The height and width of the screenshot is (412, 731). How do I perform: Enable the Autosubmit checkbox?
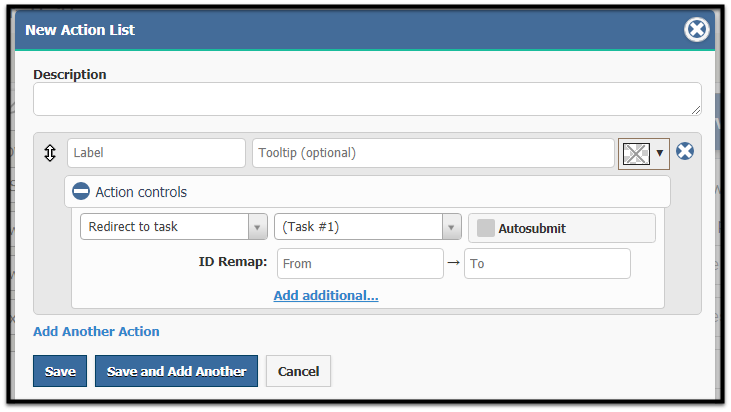(485, 228)
